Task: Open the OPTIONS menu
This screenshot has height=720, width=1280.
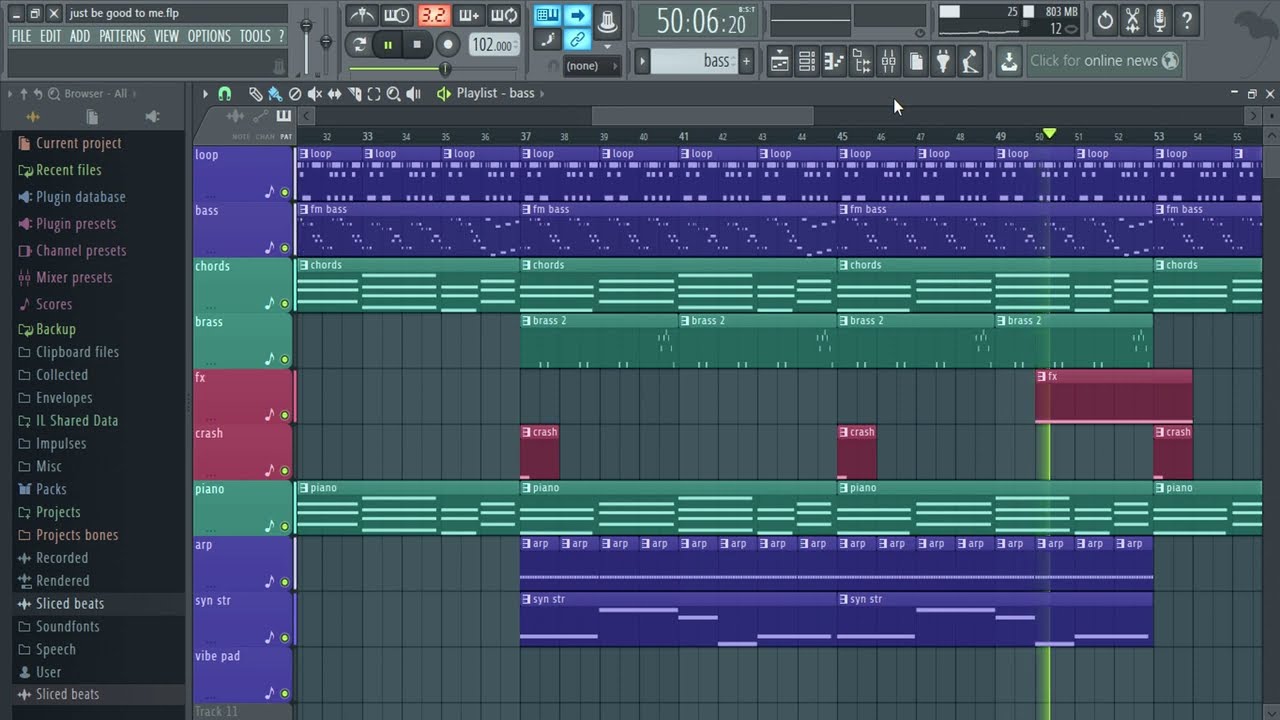Action: tap(209, 36)
